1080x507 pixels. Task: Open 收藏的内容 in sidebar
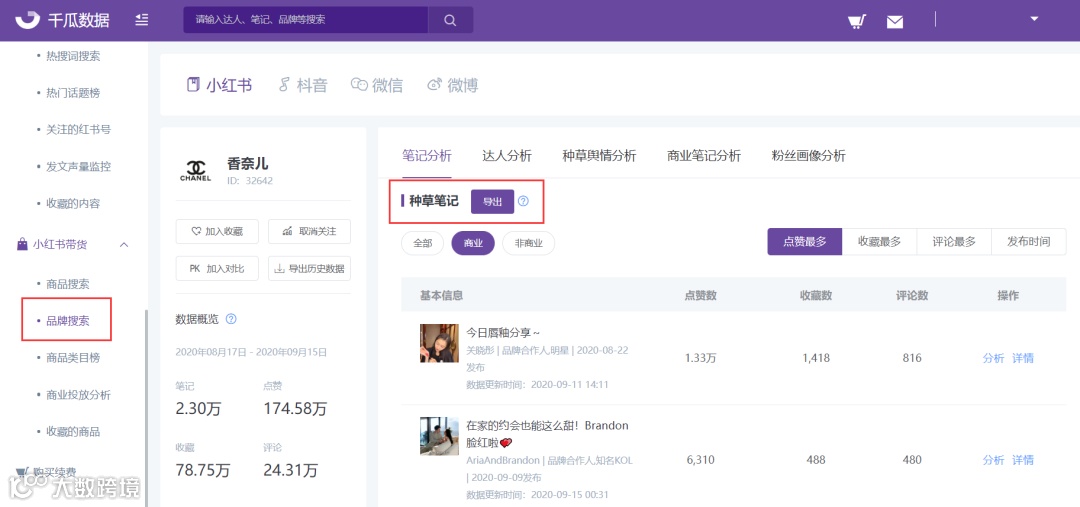(x=73, y=204)
